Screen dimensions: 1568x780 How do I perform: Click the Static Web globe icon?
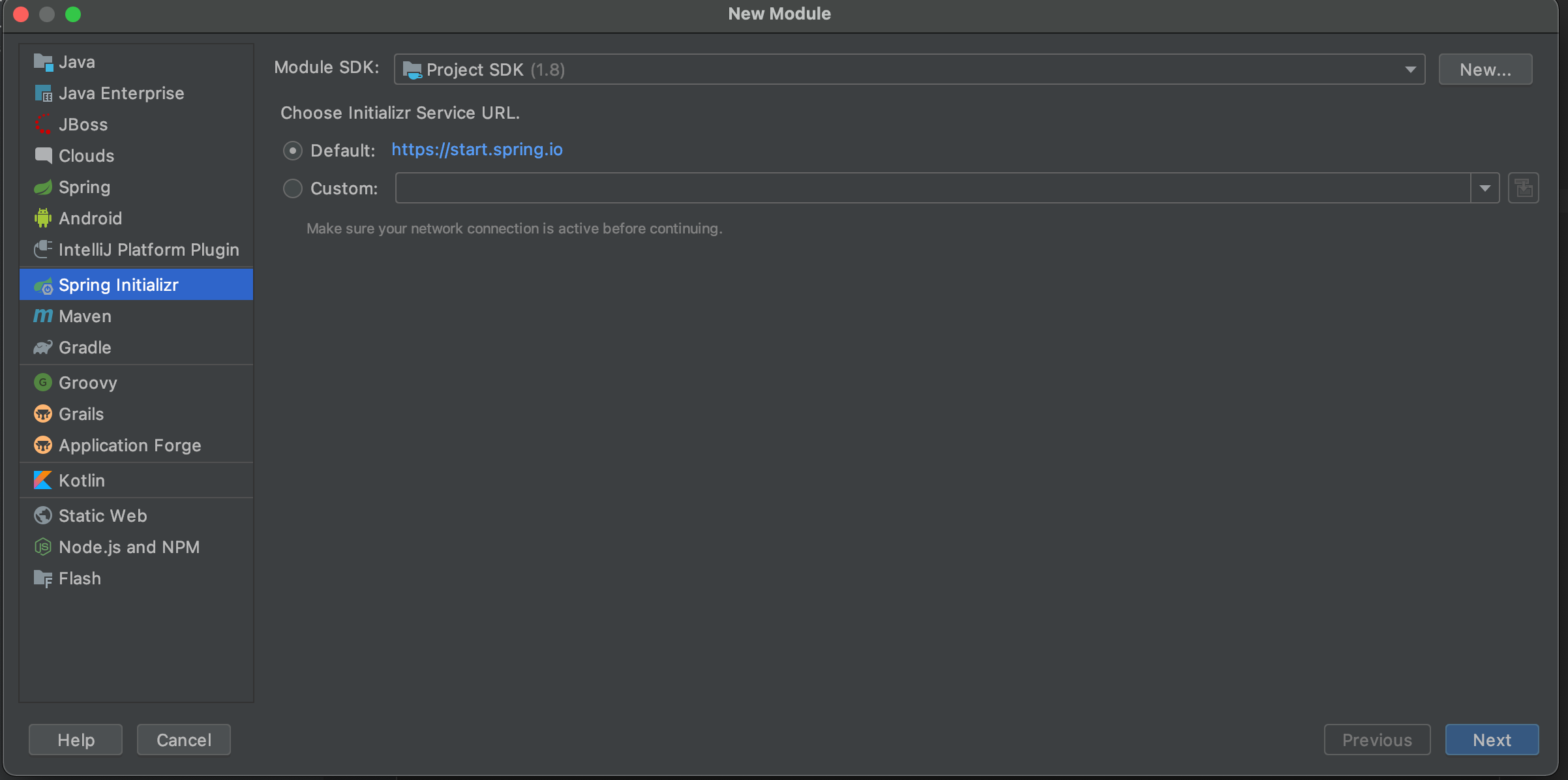43,516
